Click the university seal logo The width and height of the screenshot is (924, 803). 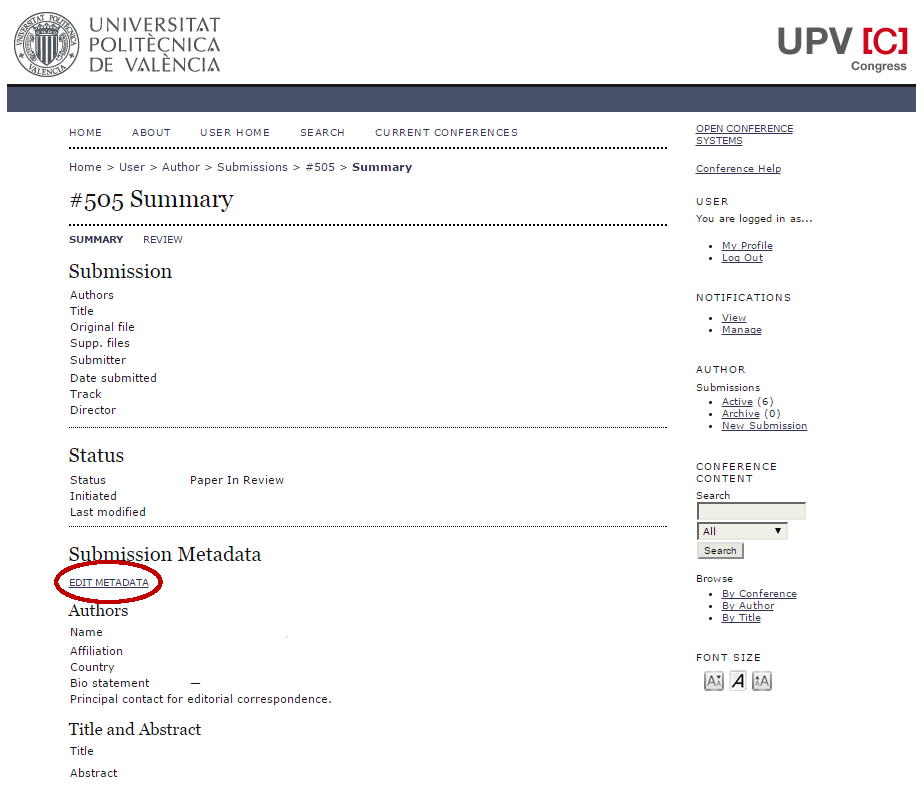click(47, 44)
